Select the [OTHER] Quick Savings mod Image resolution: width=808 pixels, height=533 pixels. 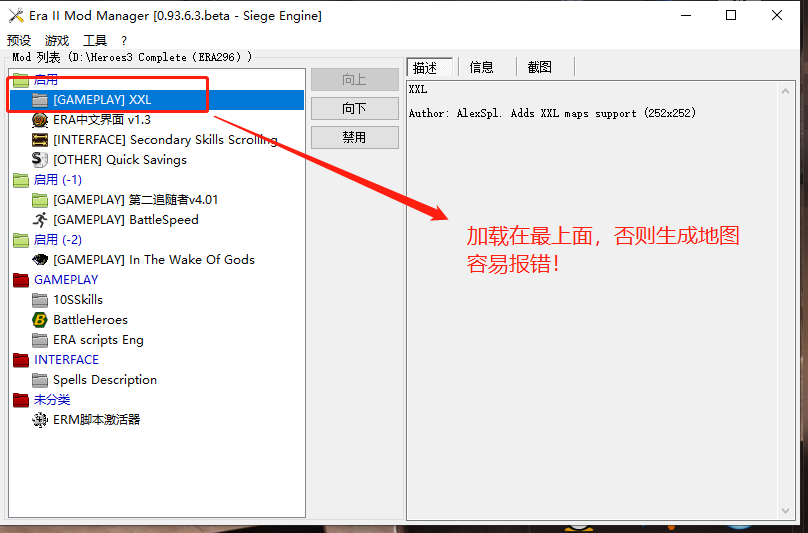[x=120, y=160]
